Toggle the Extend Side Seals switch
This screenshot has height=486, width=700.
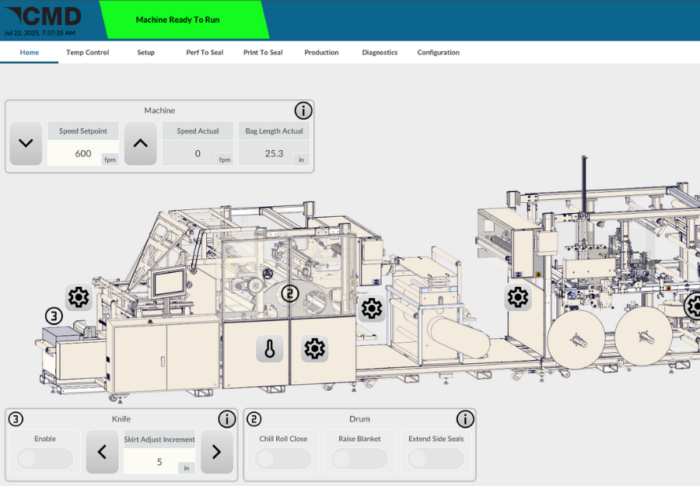pos(436,458)
